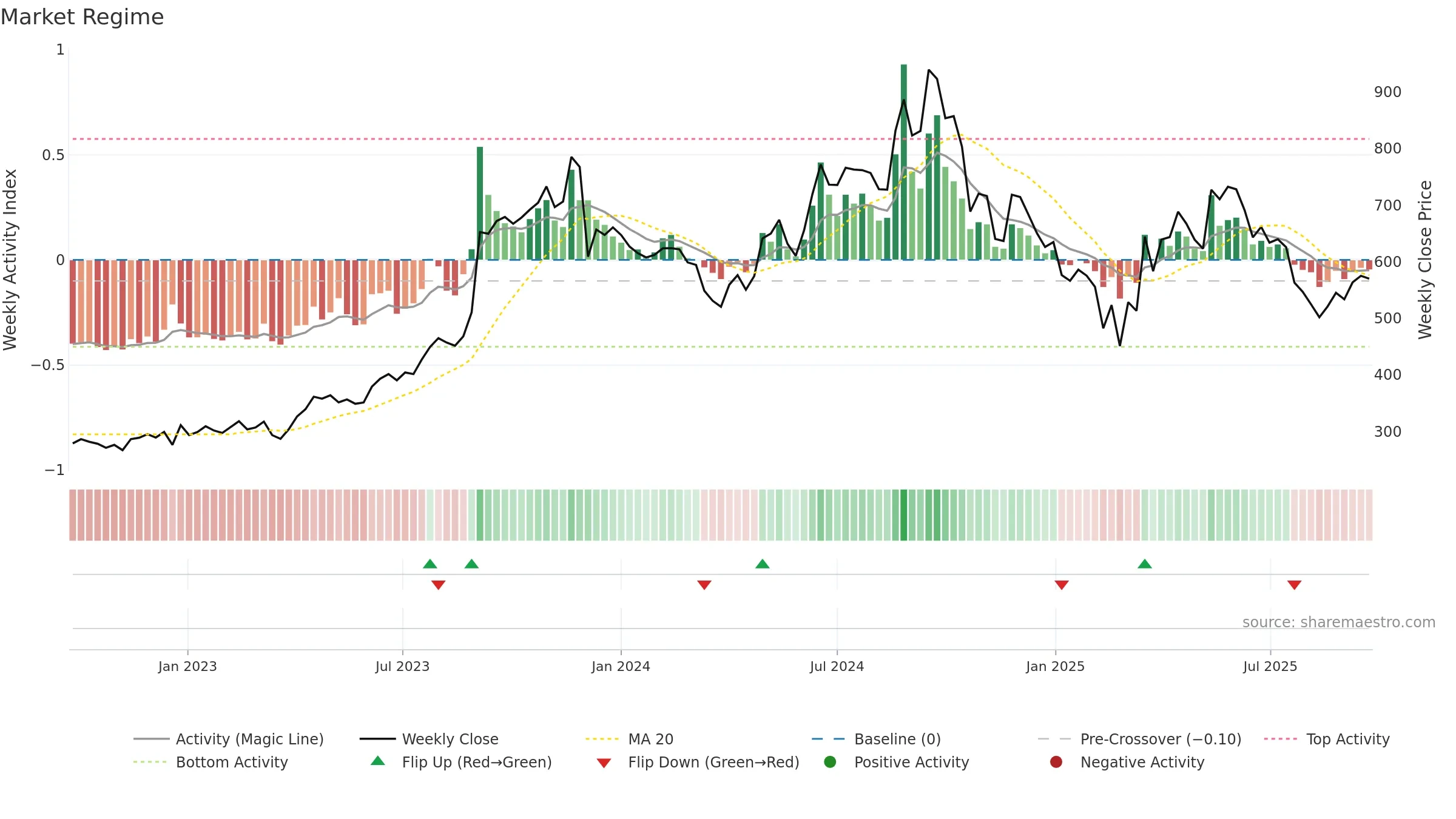Toggle the Weekly Close legend entry

(429, 739)
